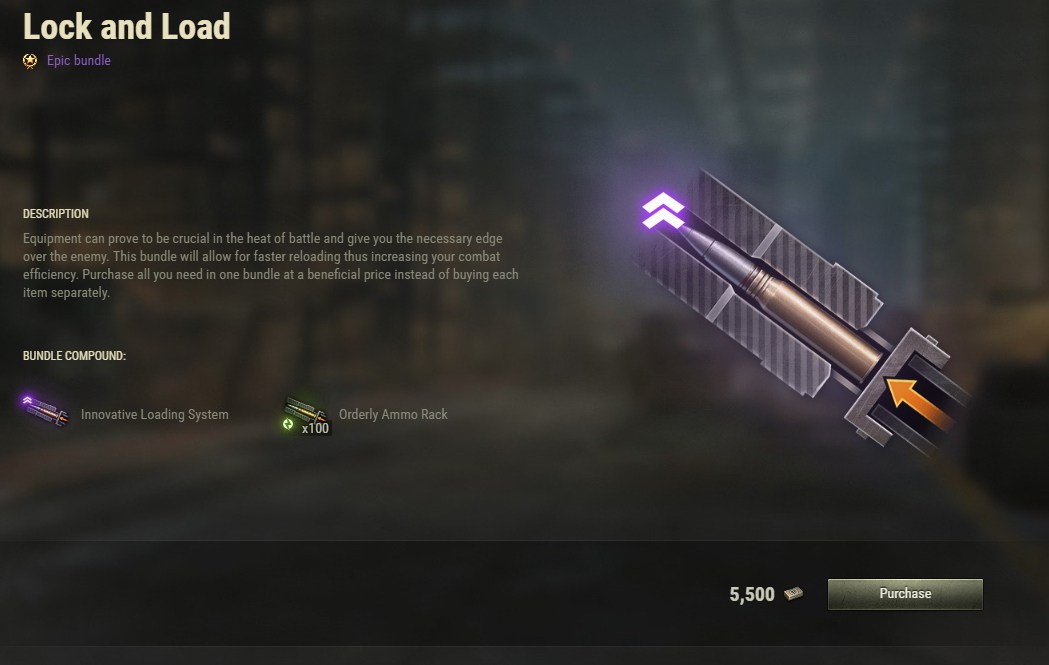This screenshot has width=1049, height=665.
Task: Select the Innovative Loading System icon
Action: (x=44, y=410)
